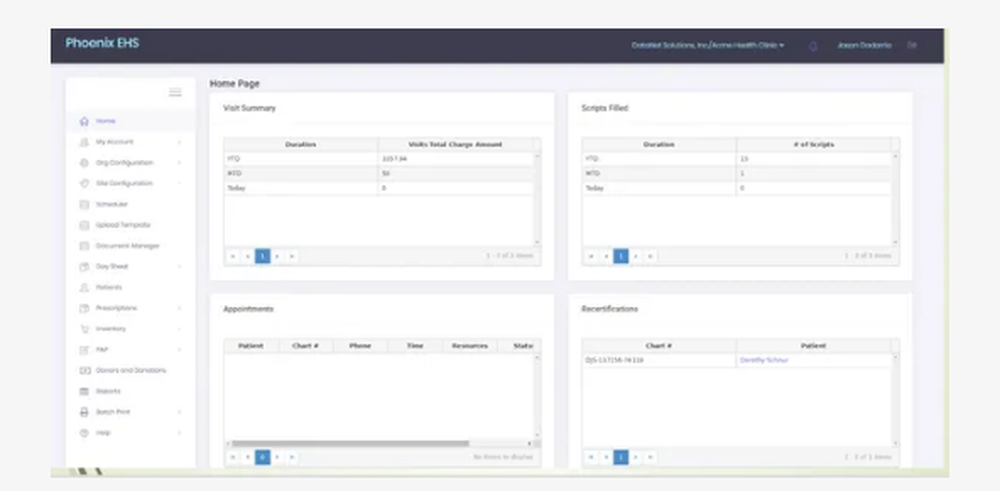1000x491 pixels.
Task: Open patient link Dorothy Schnur in Recertifications
Action: [x=764, y=360]
